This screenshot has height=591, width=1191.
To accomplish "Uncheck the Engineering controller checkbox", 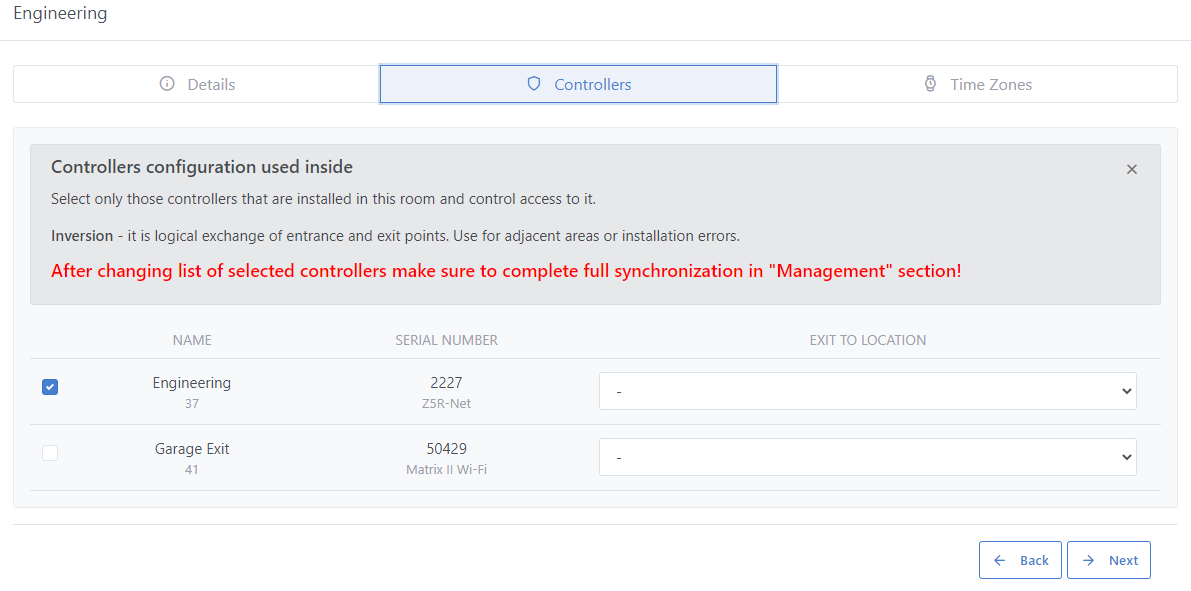I will [x=50, y=387].
